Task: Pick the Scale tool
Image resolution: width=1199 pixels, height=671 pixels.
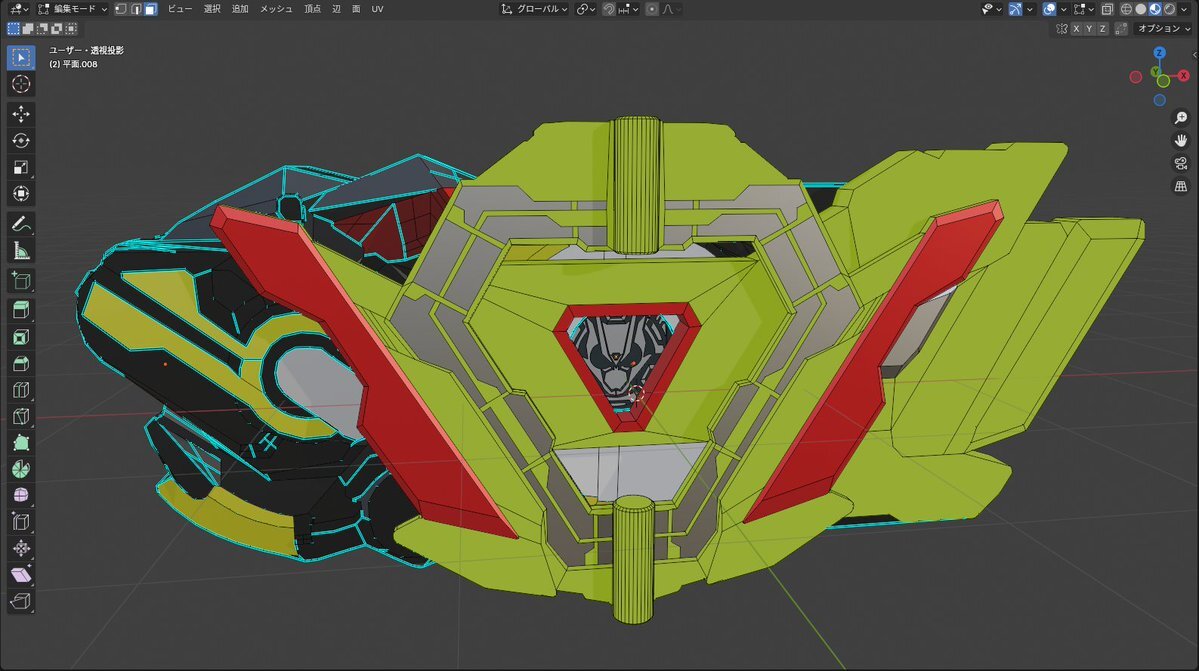Action: [x=21, y=167]
